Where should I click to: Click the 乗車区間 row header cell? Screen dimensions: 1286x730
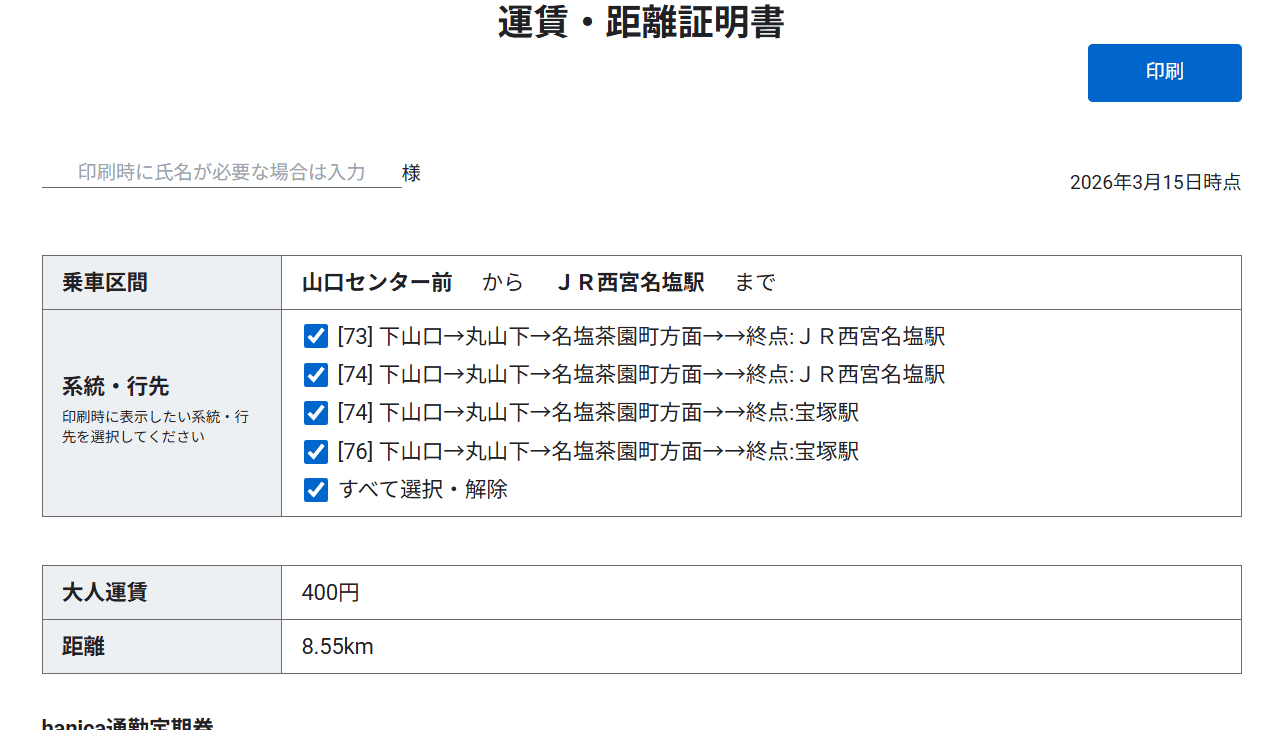(105, 283)
